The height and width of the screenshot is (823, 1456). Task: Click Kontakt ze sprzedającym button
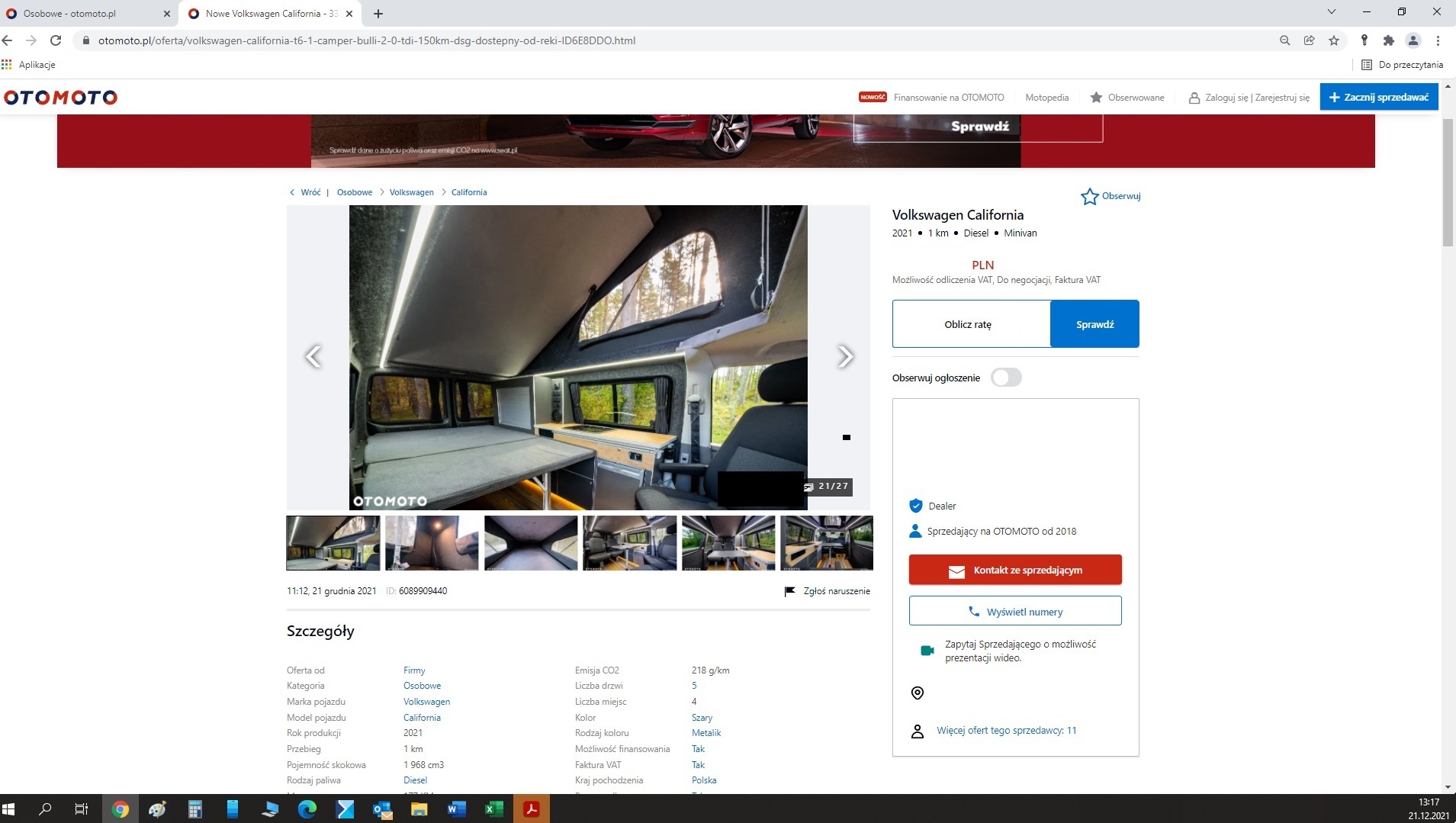pyautogui.click(x=1014, y=570)
